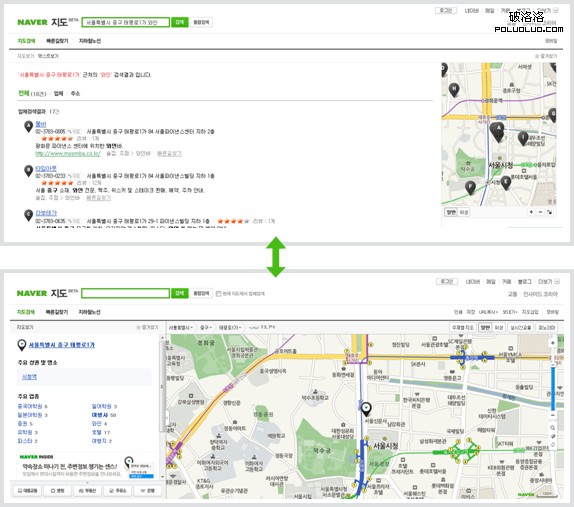Click green 검색 button in upper page

tap(179, 22)
